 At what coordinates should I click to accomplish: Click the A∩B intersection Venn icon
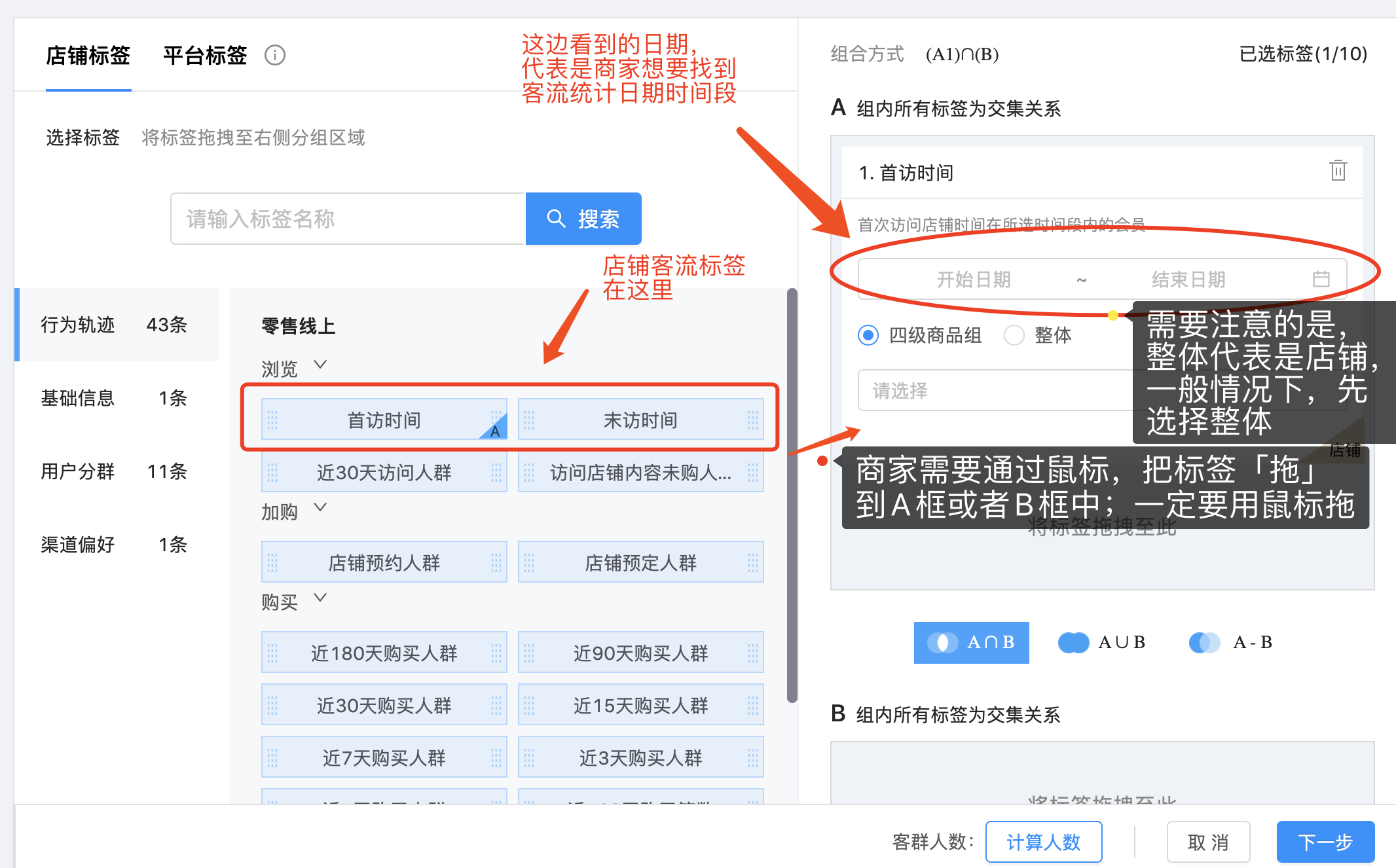click(943, 643)
